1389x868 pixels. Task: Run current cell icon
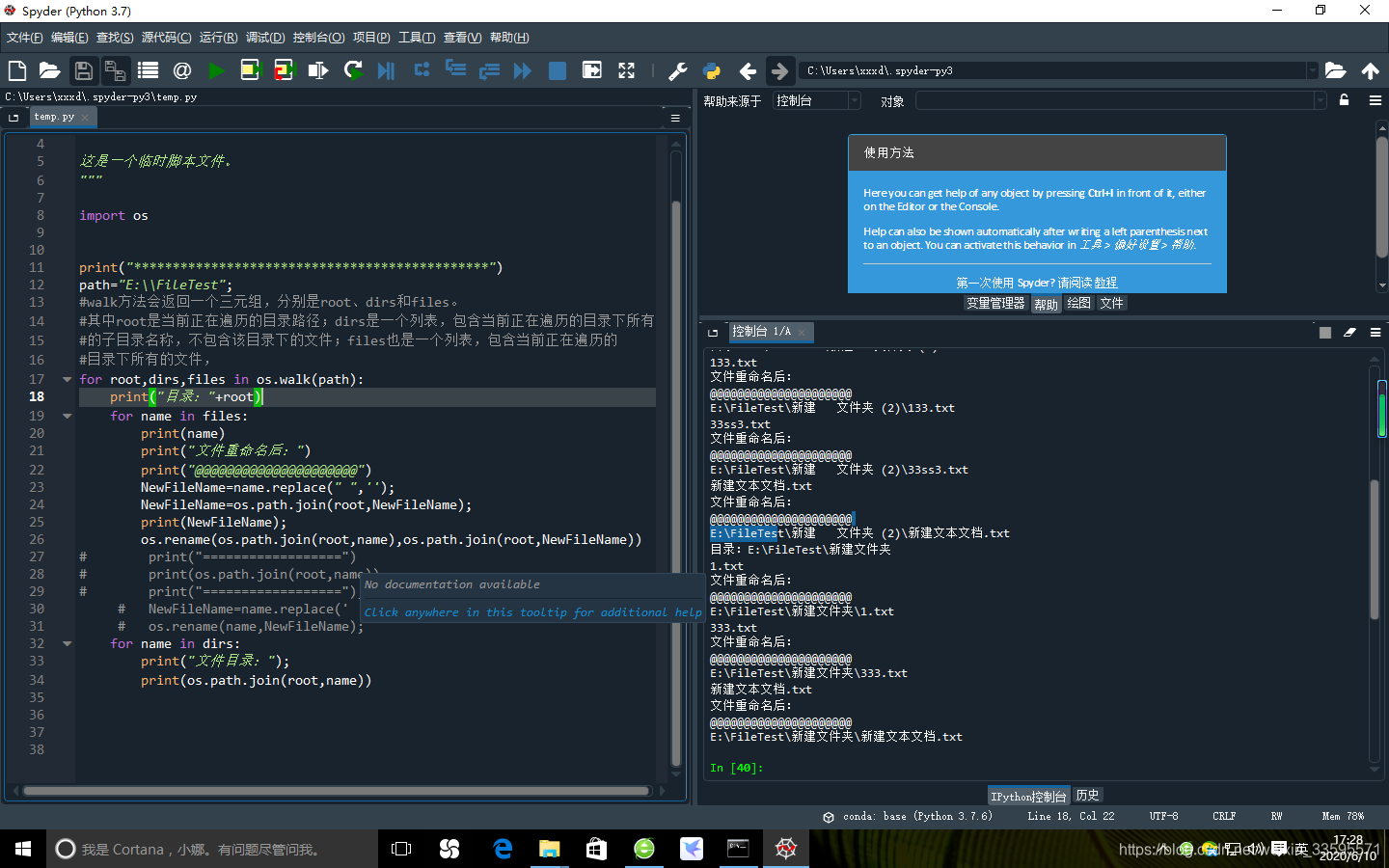(250, 70)
